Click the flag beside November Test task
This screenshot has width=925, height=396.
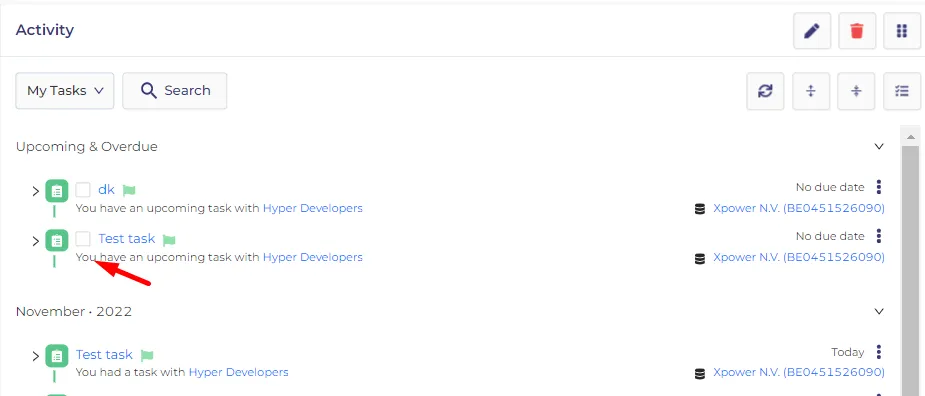coord(147,355)
